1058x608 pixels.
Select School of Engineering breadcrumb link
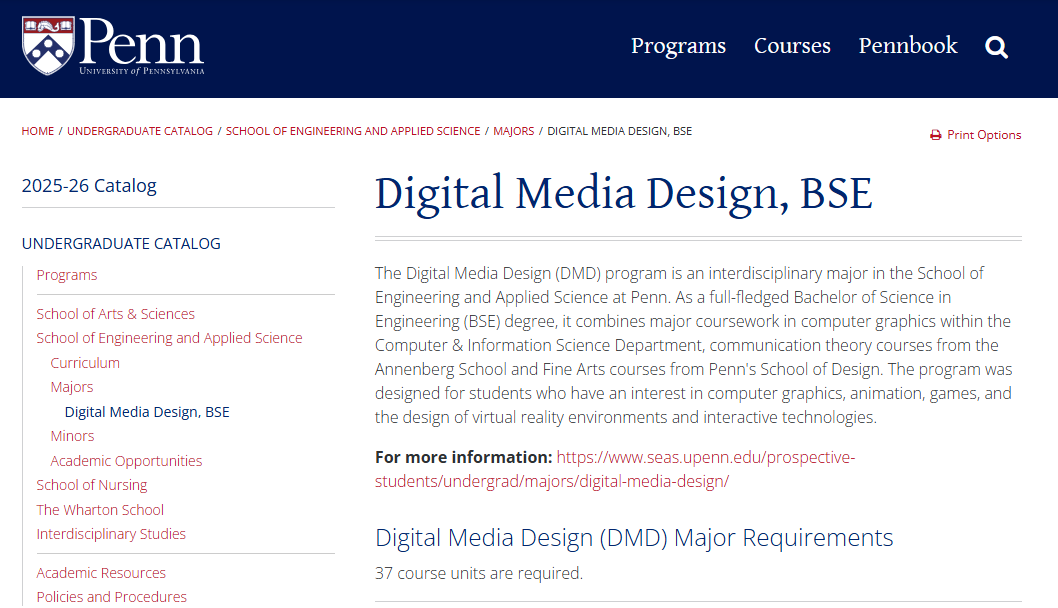tap(353, 131)
